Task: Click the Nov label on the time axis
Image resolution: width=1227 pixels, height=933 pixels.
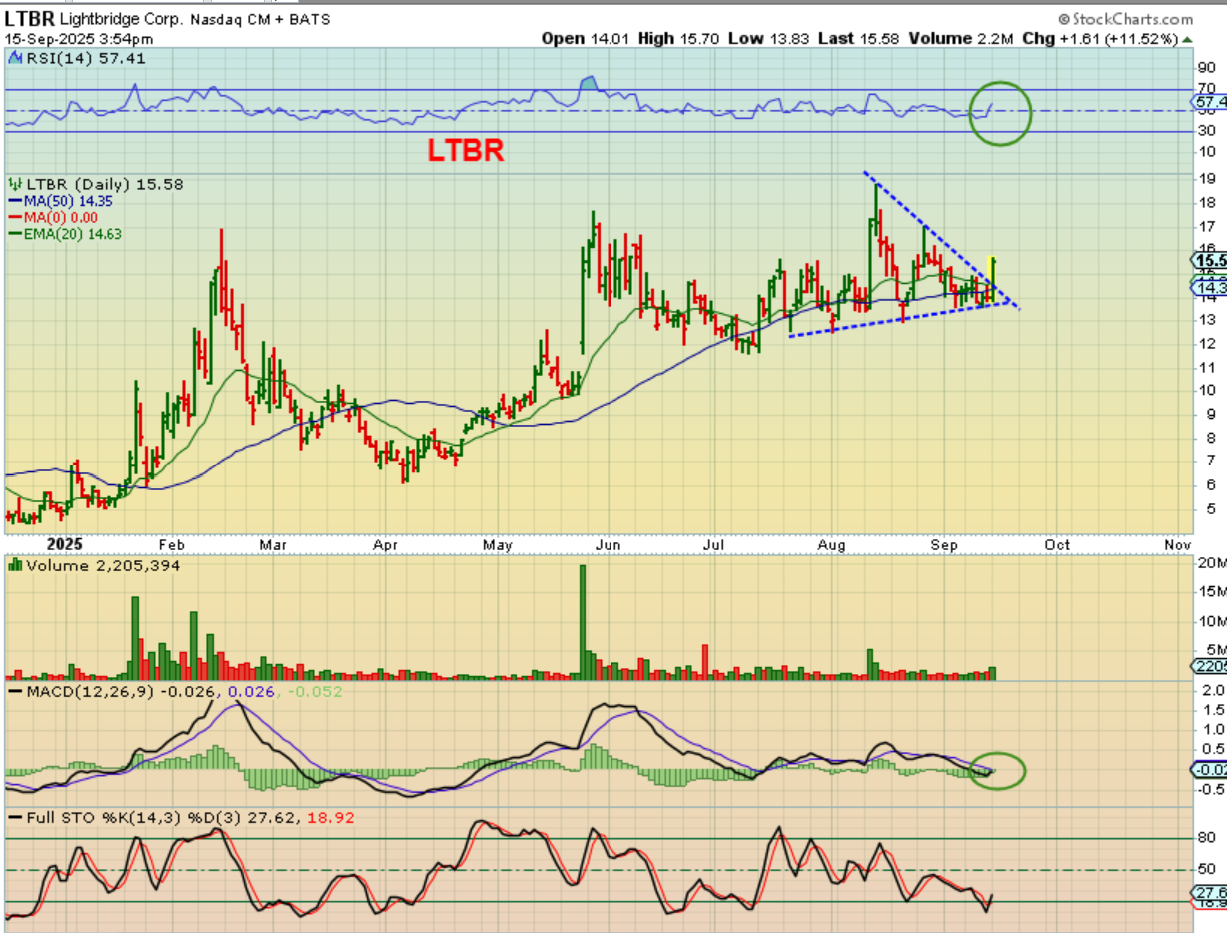Action: click(x=1177, y=545)
